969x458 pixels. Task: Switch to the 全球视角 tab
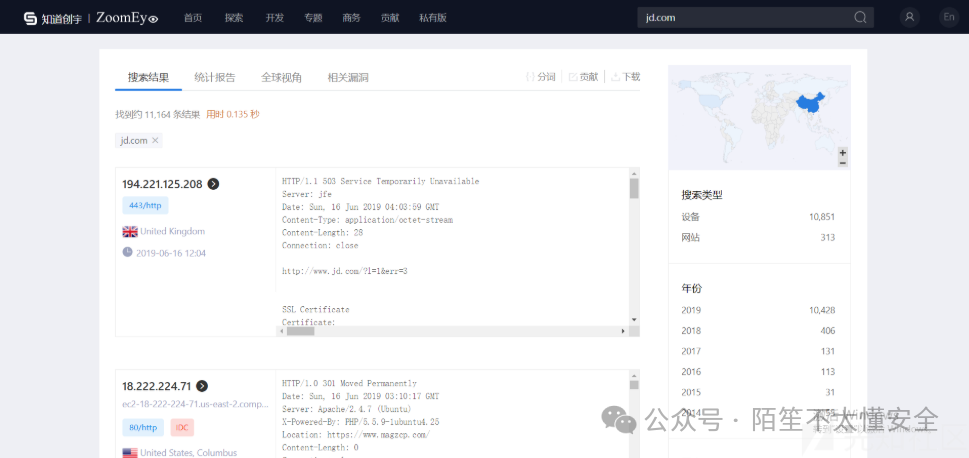(x=281, y=77)
